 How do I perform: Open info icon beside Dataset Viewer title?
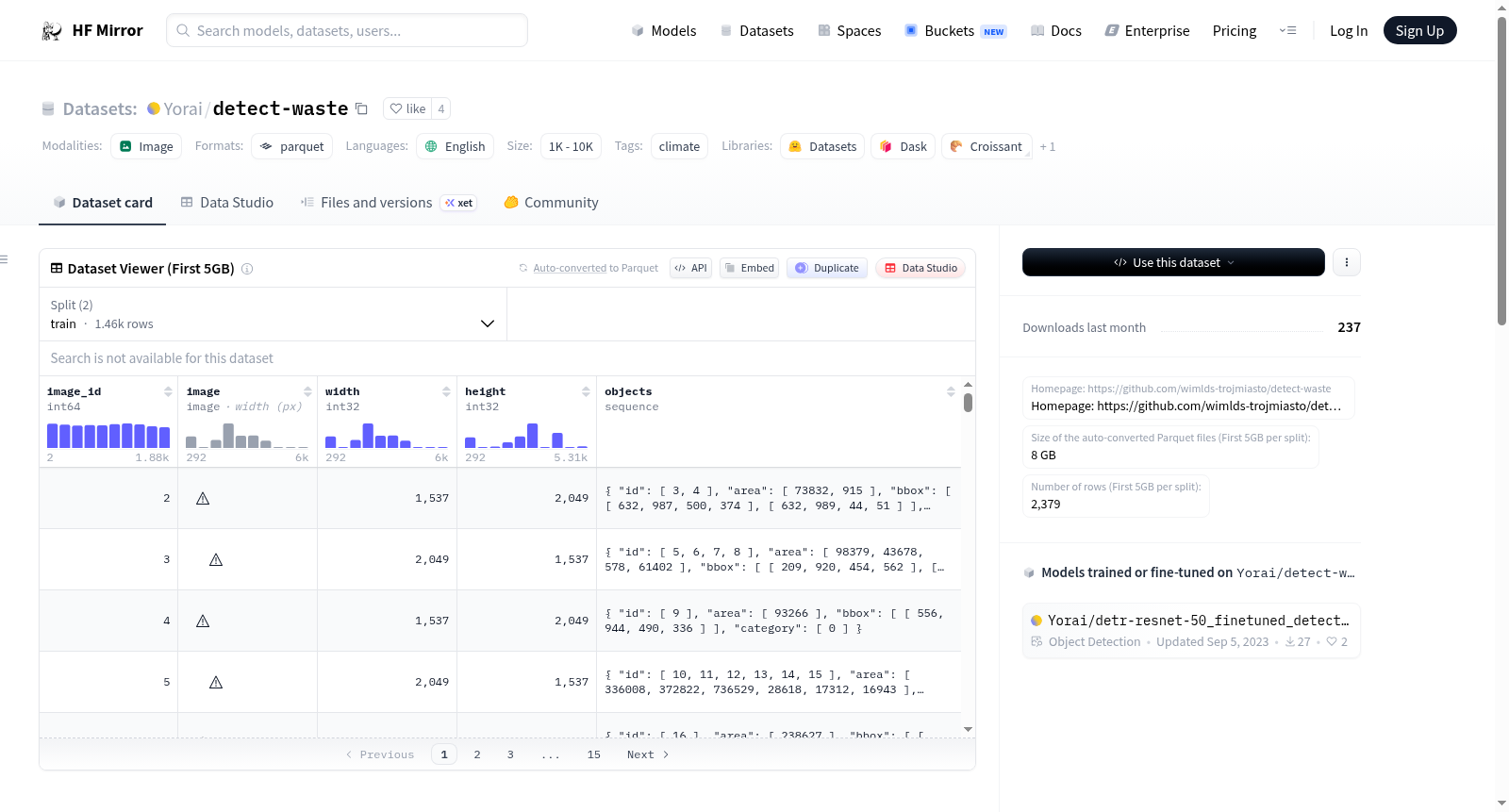click(x=247, y=269)
